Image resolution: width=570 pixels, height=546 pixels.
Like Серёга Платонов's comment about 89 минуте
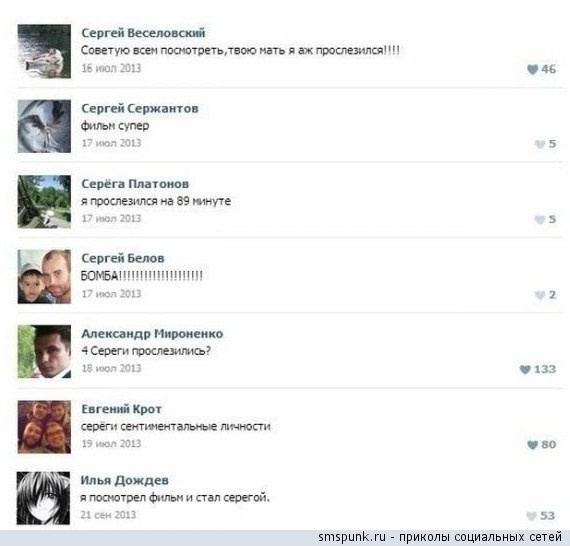(540, 219)
